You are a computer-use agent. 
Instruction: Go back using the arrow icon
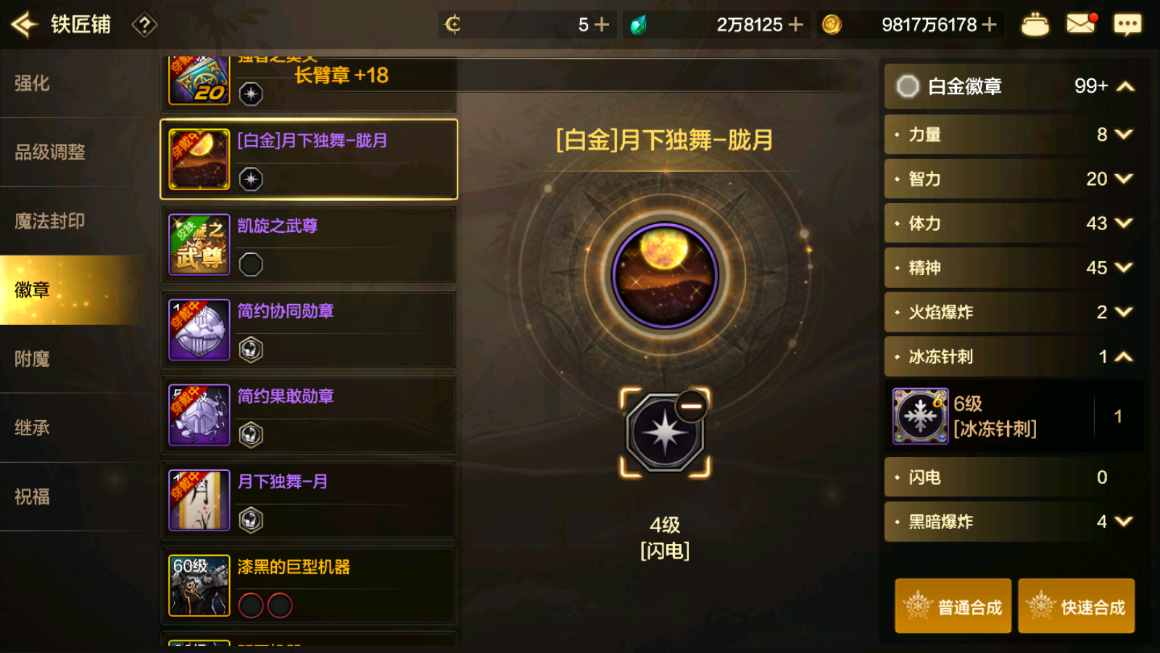tap(24, 24)
